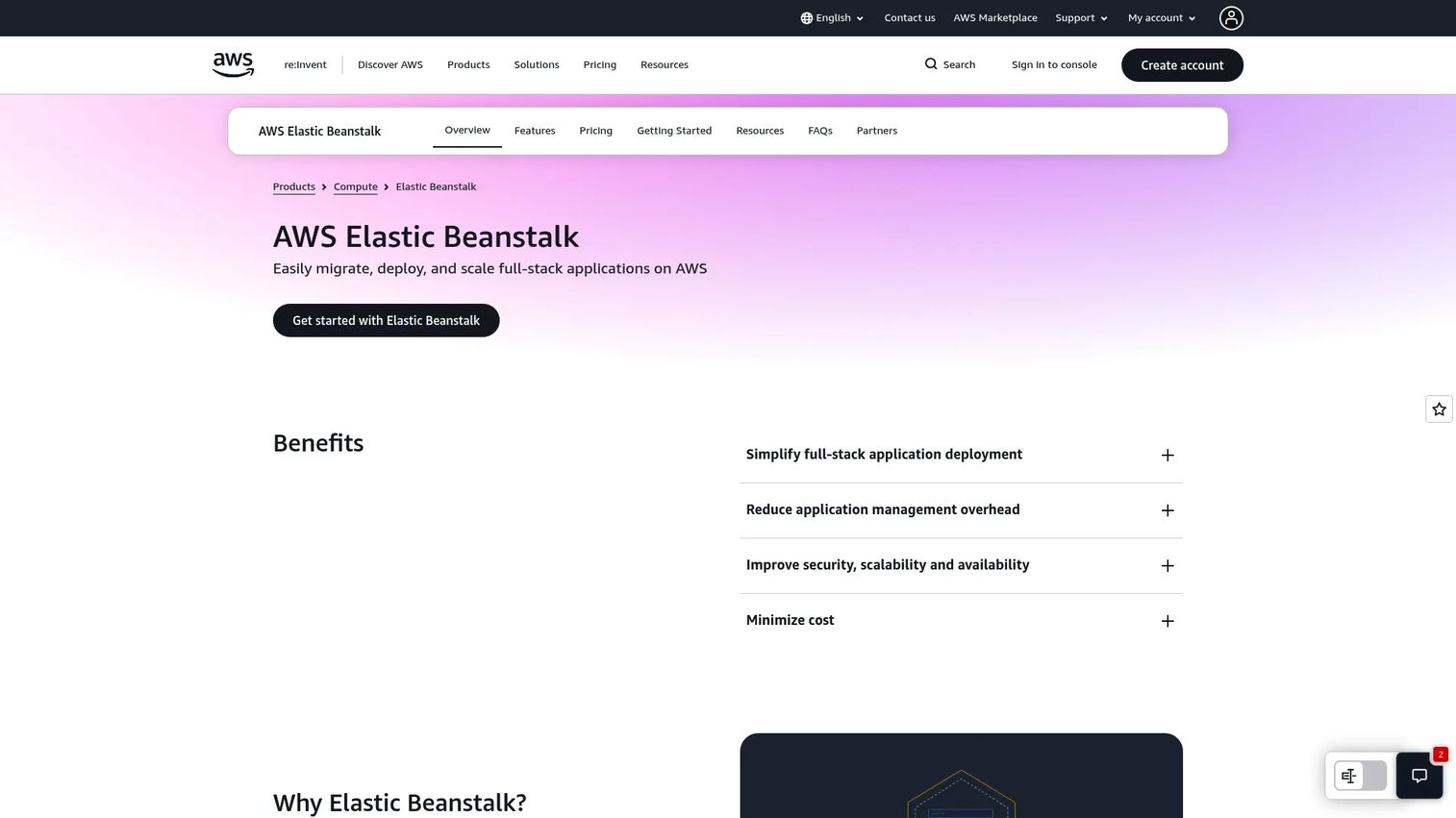Click Sign in to console
1456x818 pixels.
(x=1054, y=65)
